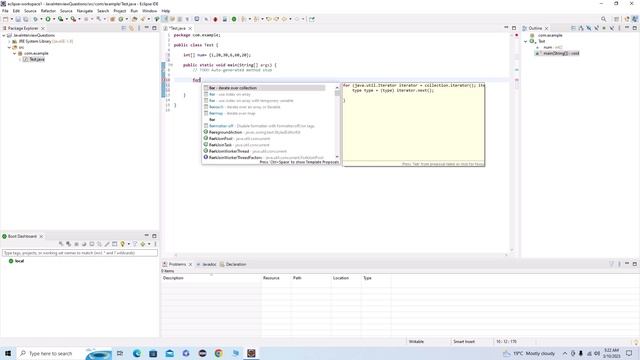Image resolution: width=640 pixels, height=360 pixels.
Task: Click the bug-shaped Debug toolbar icon
Action: click(x=36, y=19)
